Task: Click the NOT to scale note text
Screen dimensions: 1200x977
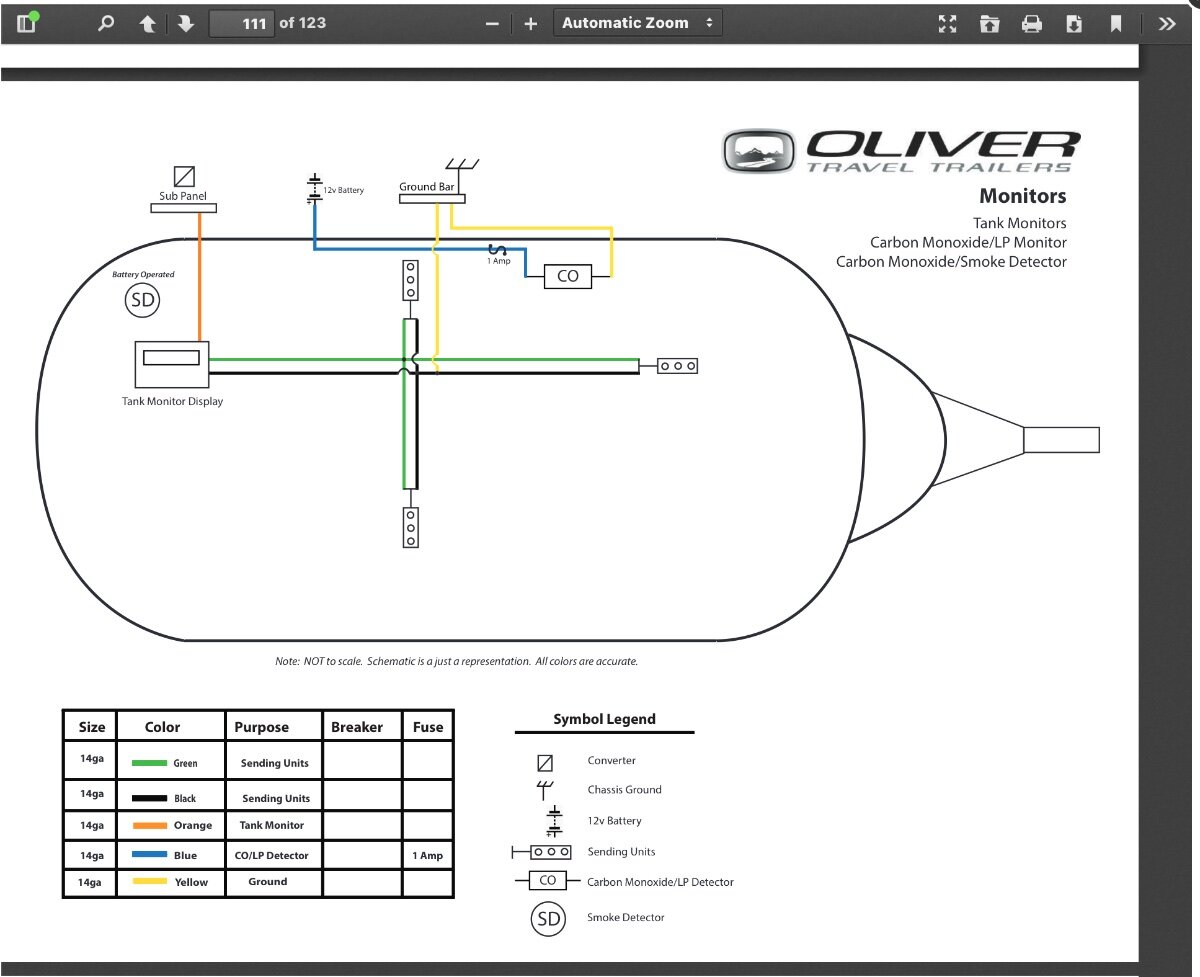Action: [x=456, y=662]
